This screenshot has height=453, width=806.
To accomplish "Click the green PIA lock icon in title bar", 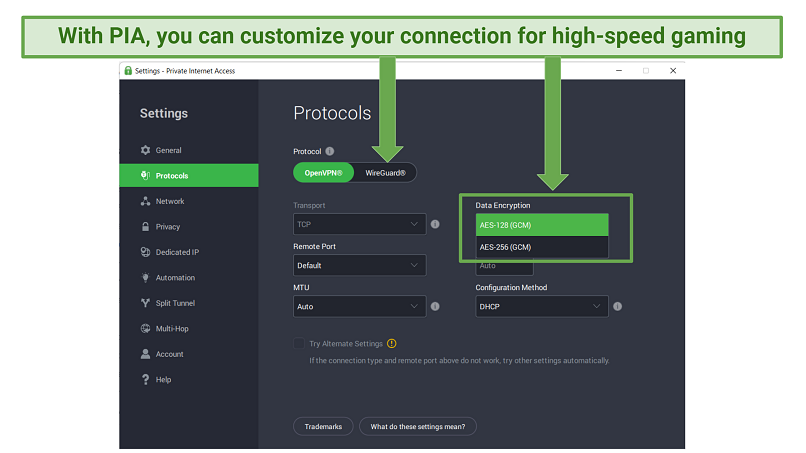I will 128,70.
